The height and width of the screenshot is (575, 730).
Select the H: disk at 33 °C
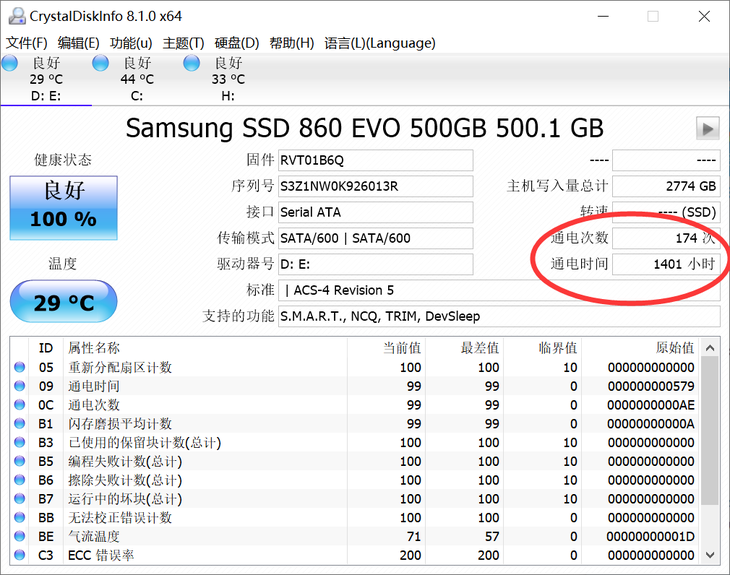coord(228,79)
